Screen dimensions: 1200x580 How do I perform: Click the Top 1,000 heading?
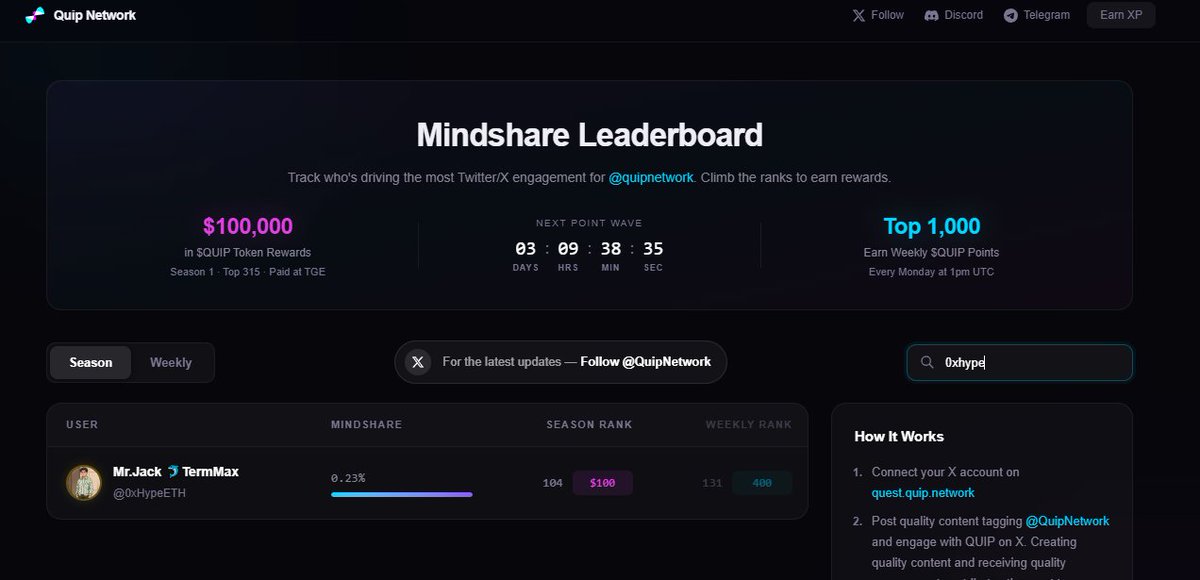click(932, 226)
